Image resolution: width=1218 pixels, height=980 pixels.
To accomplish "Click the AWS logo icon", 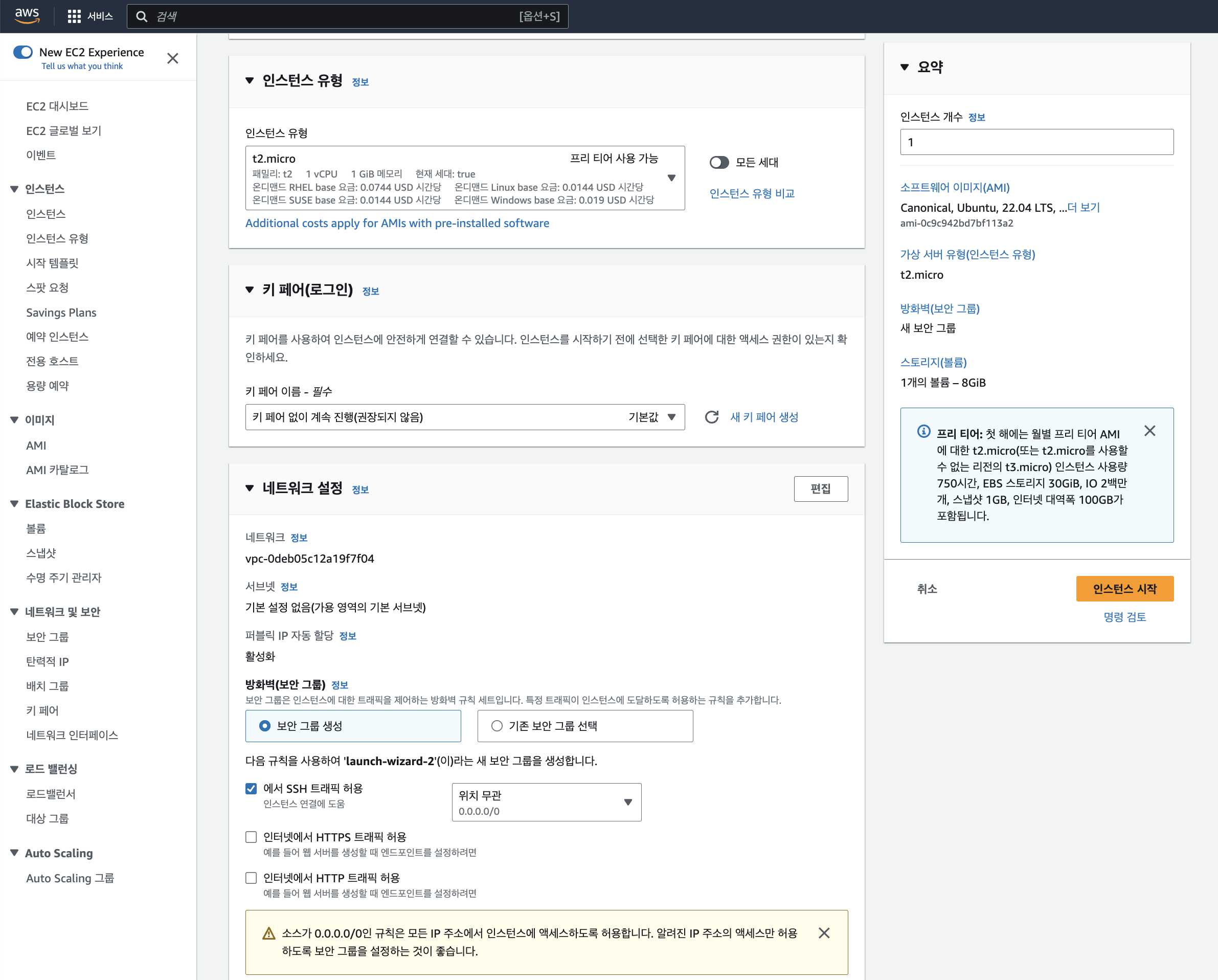I will point(27,16).
